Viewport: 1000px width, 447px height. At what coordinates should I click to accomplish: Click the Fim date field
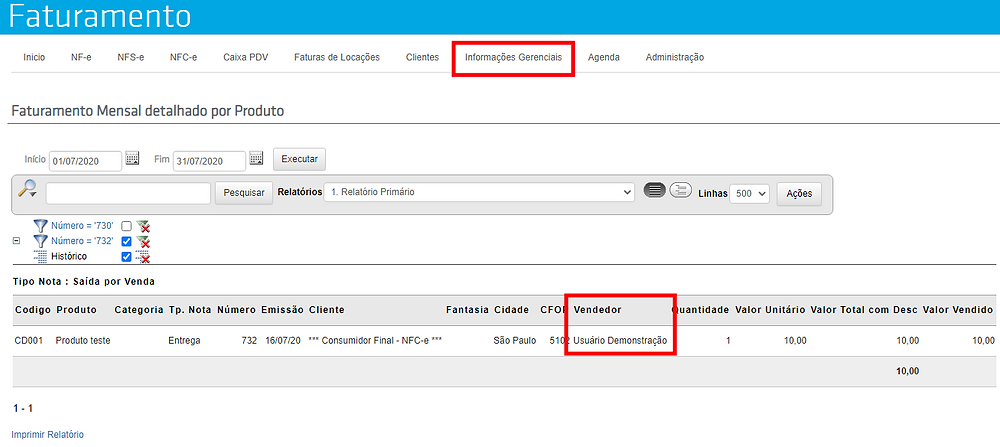coord(209,161)
